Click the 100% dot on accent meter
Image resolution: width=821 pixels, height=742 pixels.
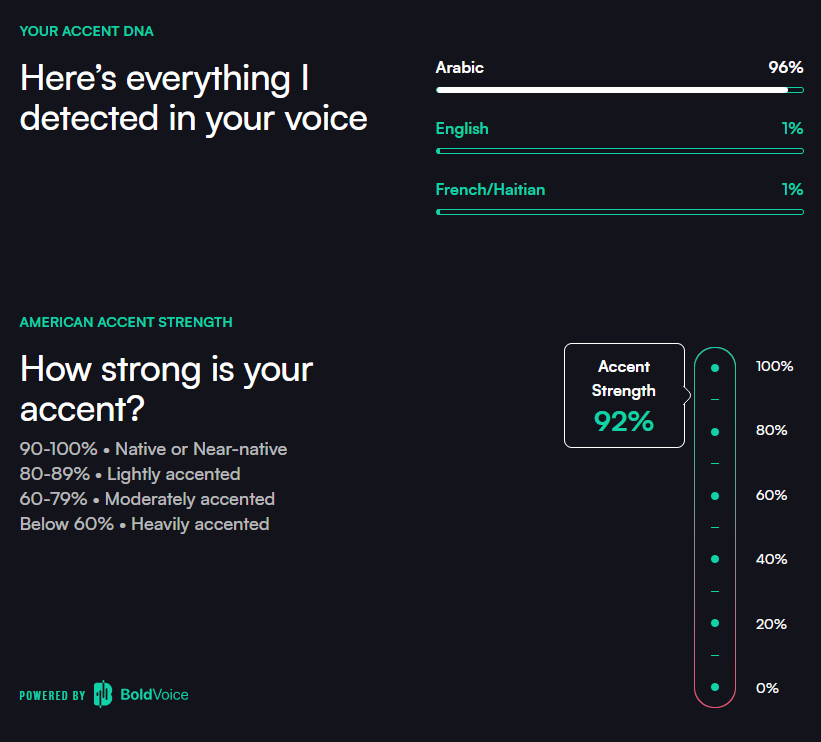click(x=715, y=368)
